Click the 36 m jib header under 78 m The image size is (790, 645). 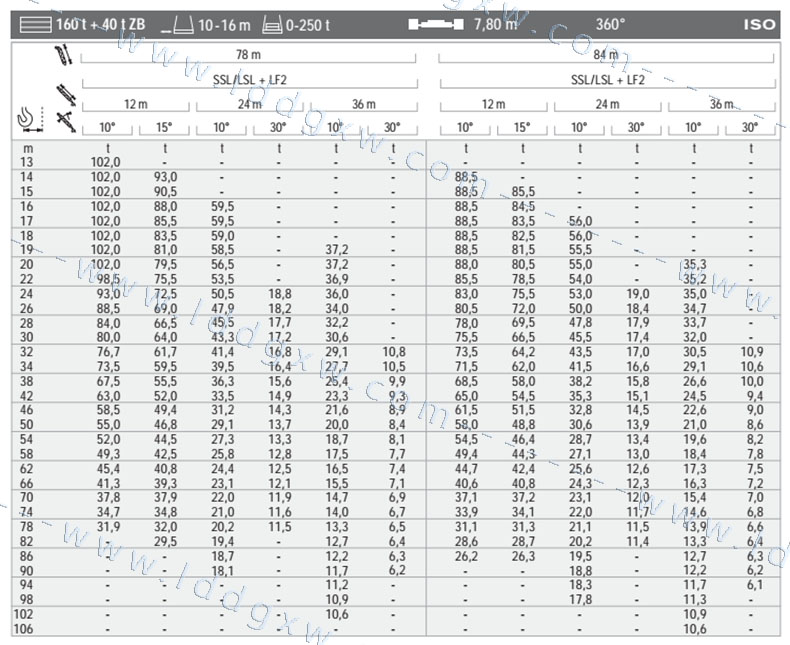point(364,104)
